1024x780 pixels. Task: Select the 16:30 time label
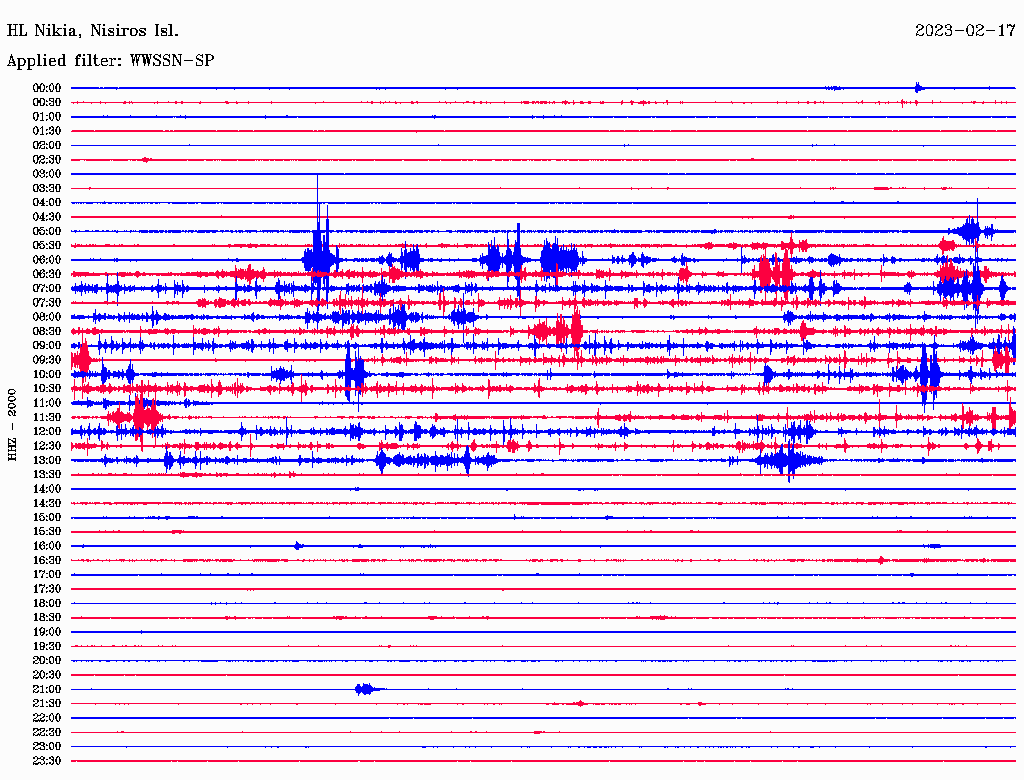[47, 561]
